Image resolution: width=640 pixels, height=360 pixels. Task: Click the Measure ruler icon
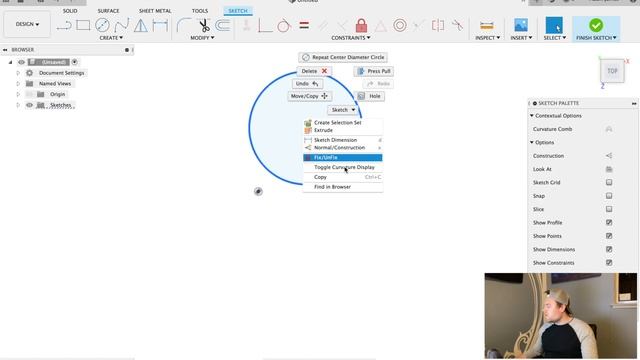point(487,26)
